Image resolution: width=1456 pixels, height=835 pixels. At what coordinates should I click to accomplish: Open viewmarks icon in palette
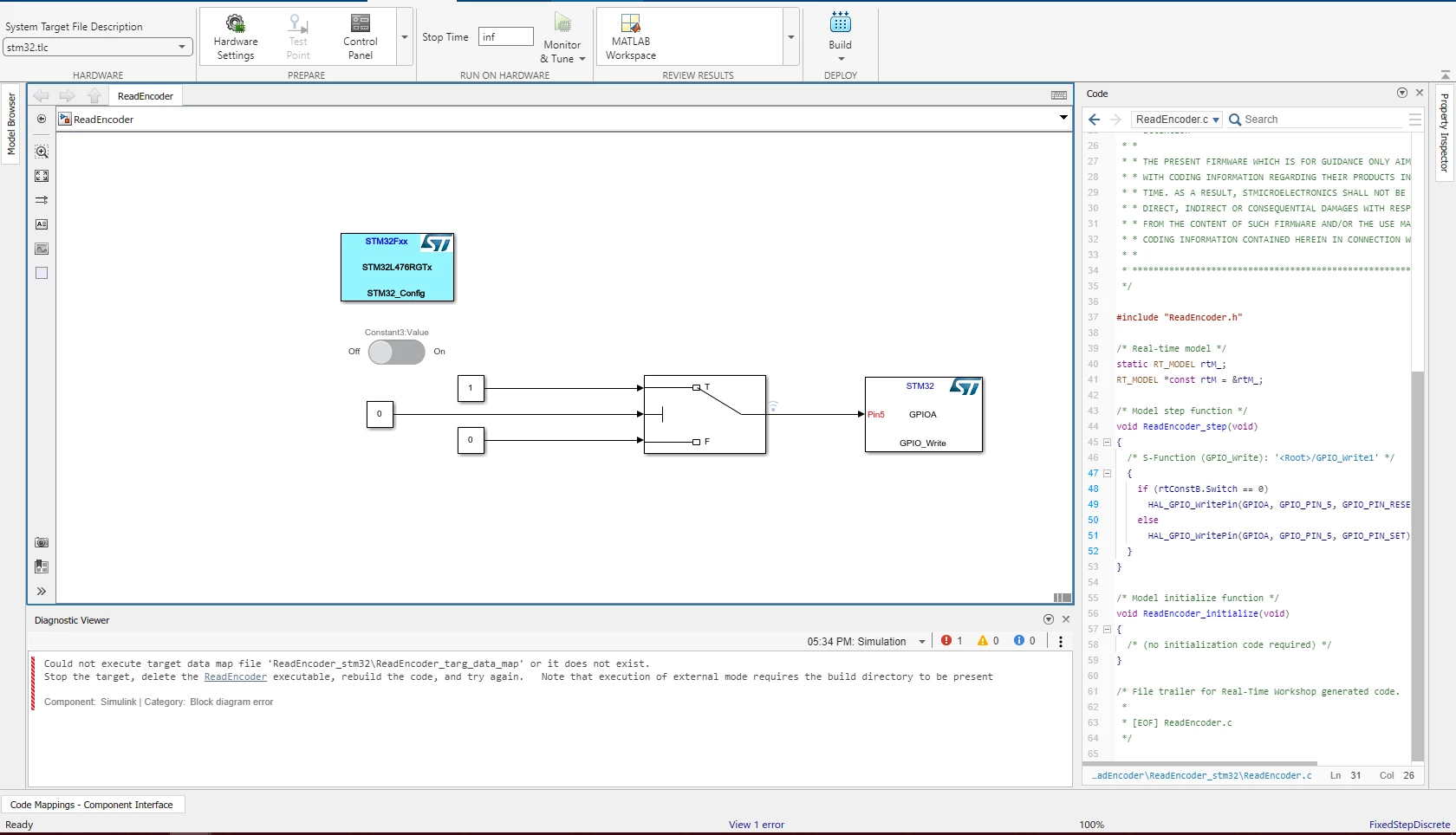42,567
